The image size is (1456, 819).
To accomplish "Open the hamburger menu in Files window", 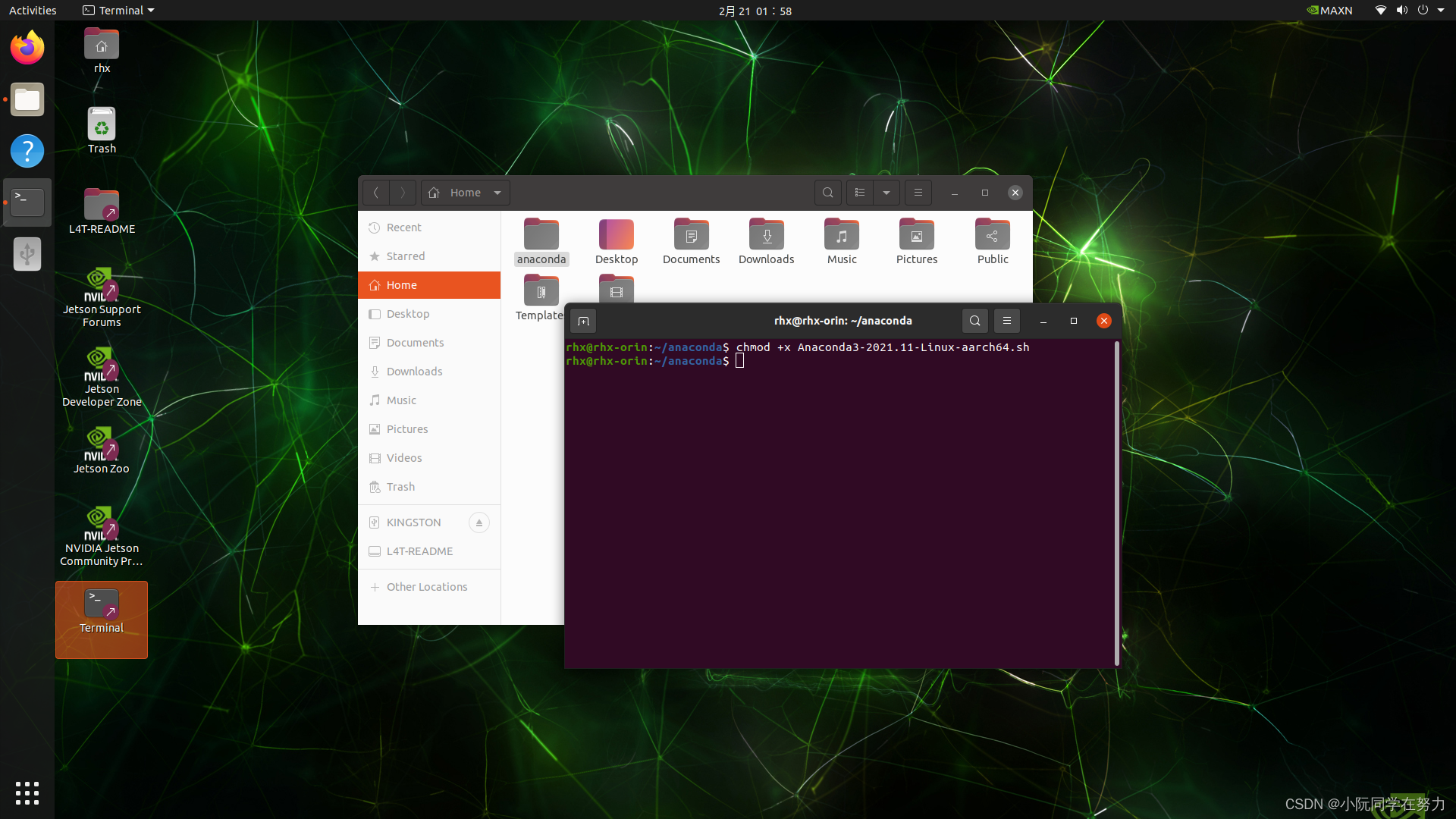I will (x=918, y=192).
